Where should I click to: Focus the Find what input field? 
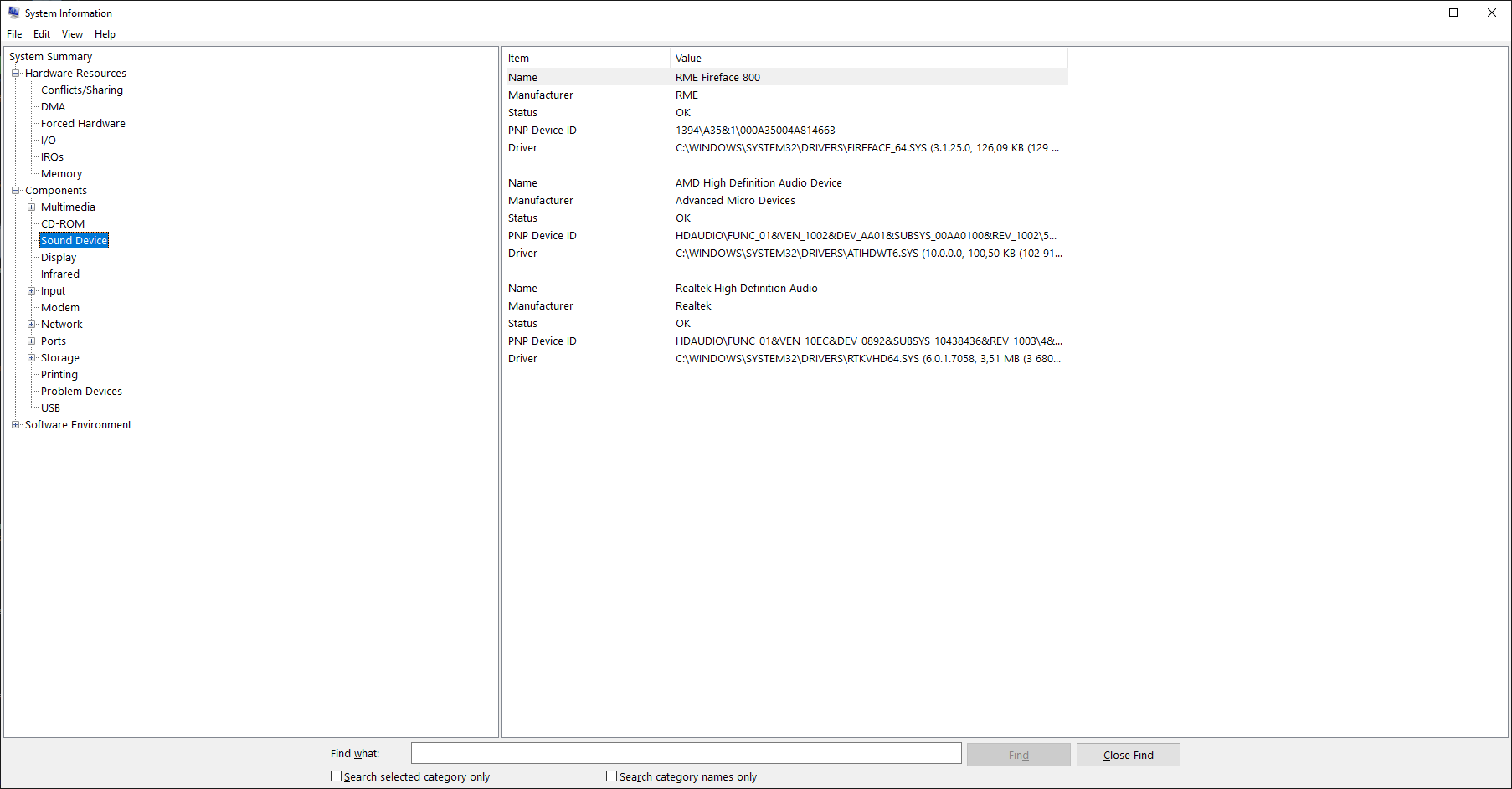coord(686,753)
